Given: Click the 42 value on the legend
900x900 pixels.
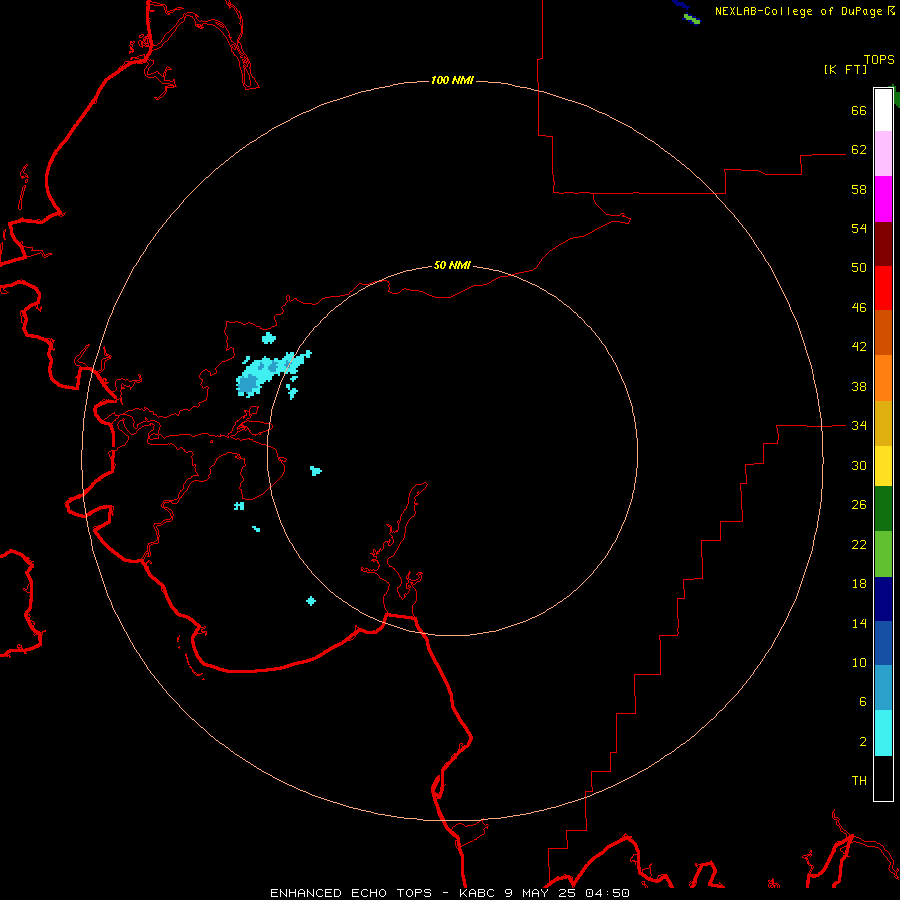Looking at the screenshot, I should click(859, 347).
